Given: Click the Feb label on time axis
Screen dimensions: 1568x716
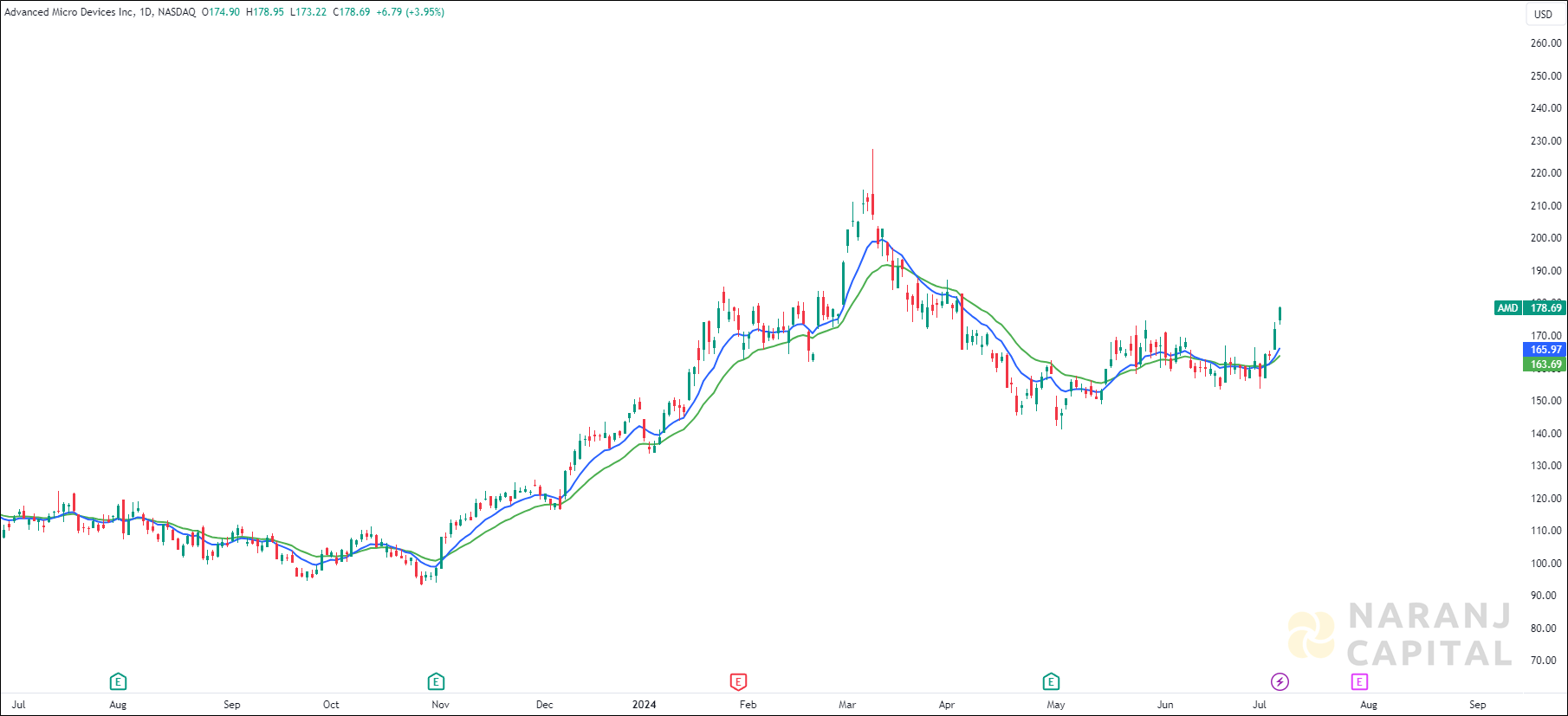Looking at the screenshot, I should click(x=748, y=705).
